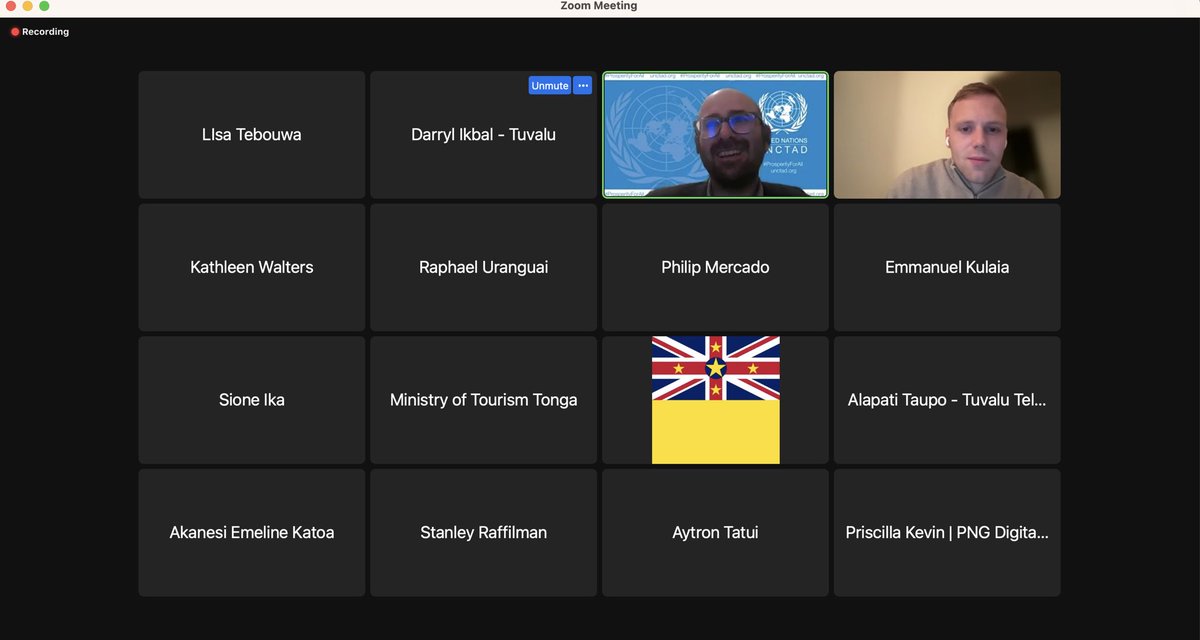Select the UNCTAD background speaker video
The height and width of the screenshot is (640, 1200).
click(715, 134)
